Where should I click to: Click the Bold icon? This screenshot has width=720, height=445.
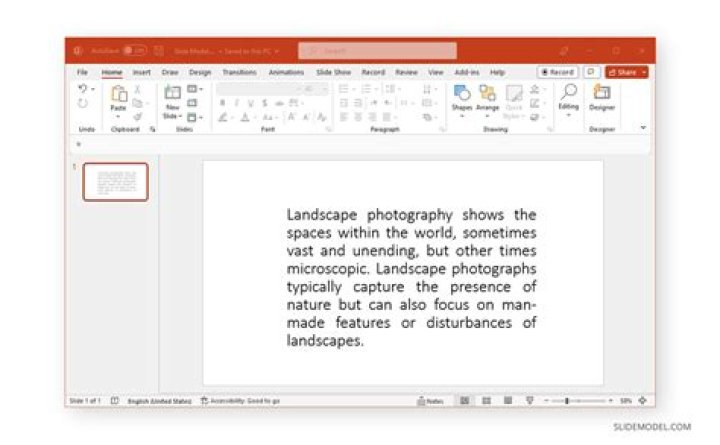[x=222, y=103]
